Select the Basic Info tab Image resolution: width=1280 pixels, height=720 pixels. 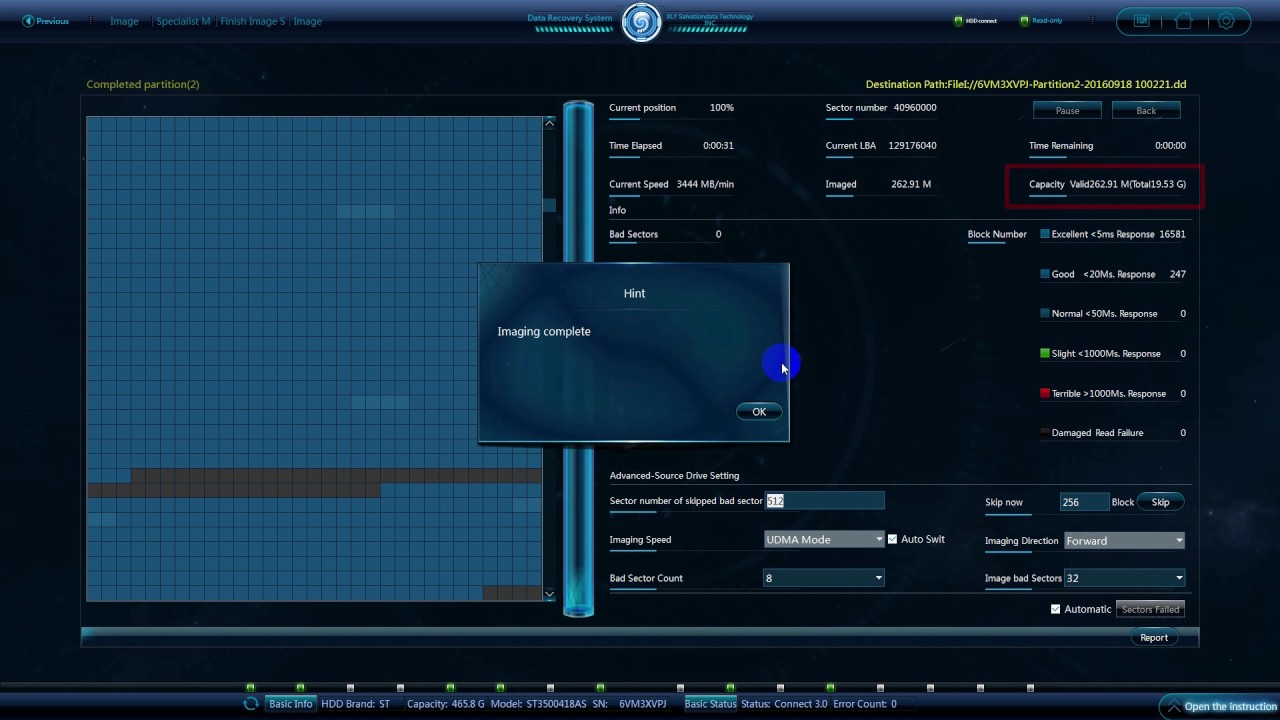pos(291,704)
